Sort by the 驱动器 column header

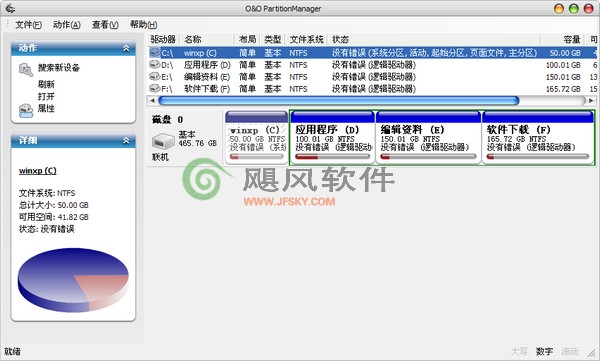pos(163,39)
